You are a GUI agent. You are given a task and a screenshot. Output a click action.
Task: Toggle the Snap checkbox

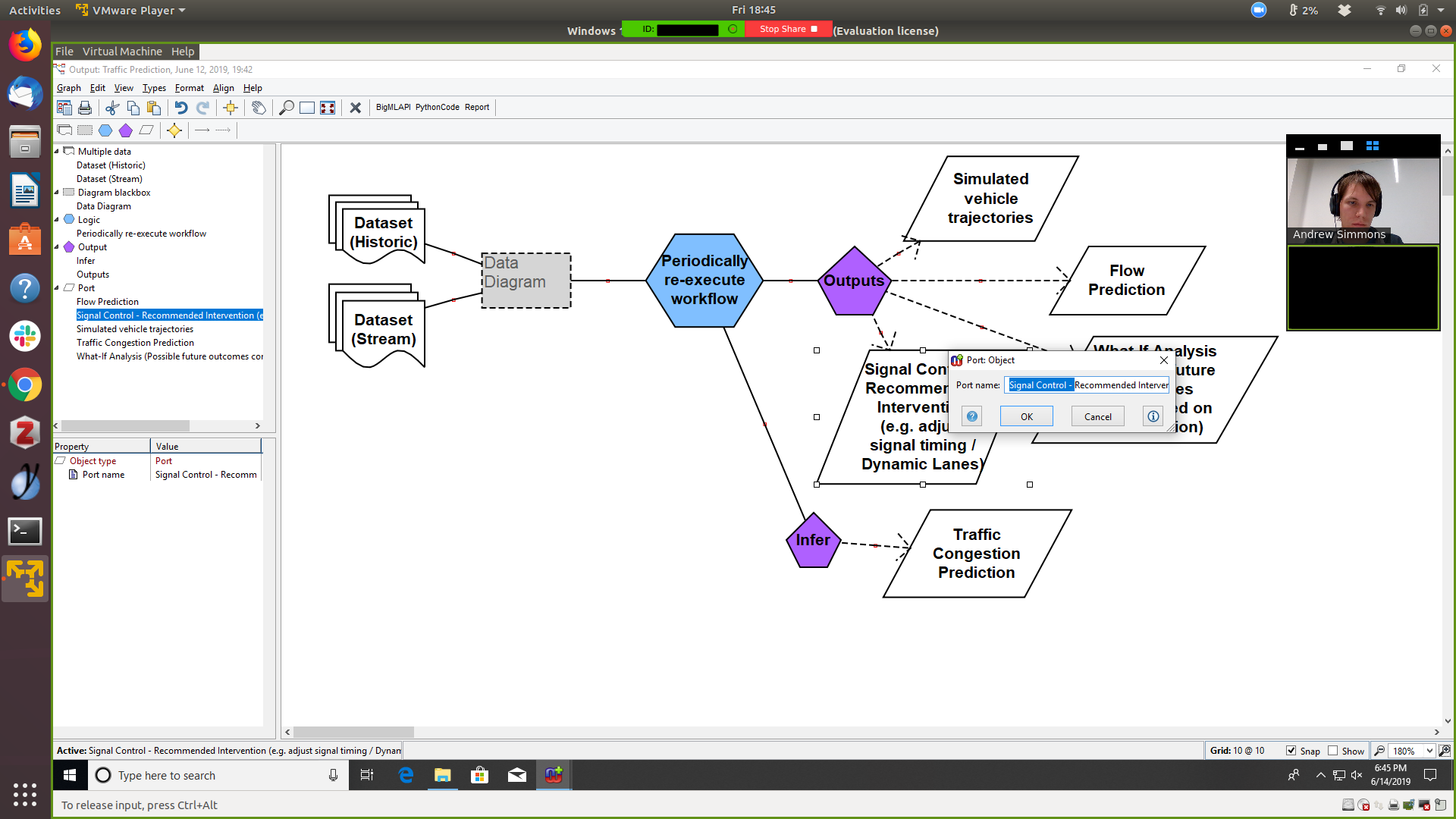click(x=1291, y=751)
